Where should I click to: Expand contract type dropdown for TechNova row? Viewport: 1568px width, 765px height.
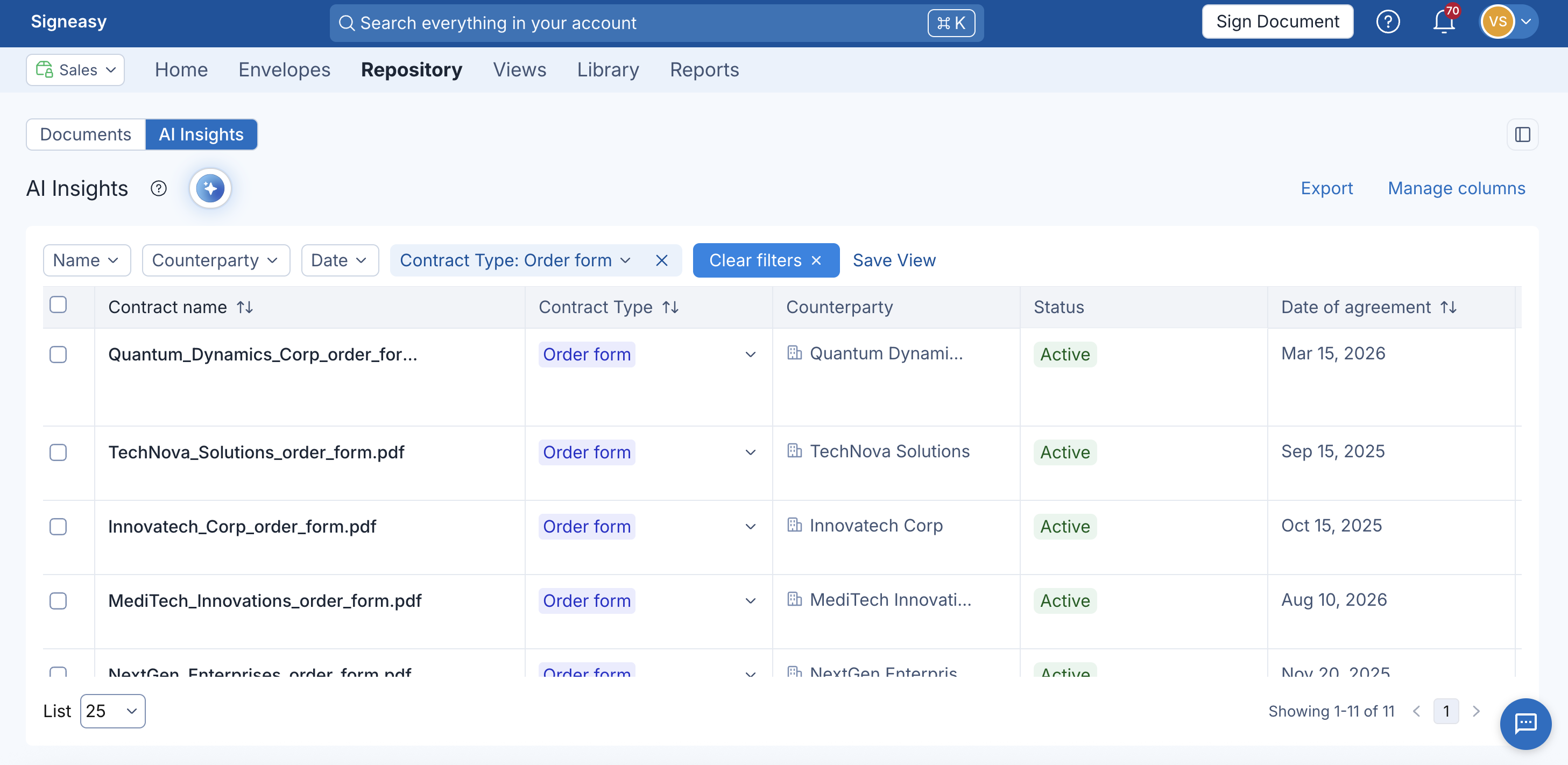tap(751, 452)
